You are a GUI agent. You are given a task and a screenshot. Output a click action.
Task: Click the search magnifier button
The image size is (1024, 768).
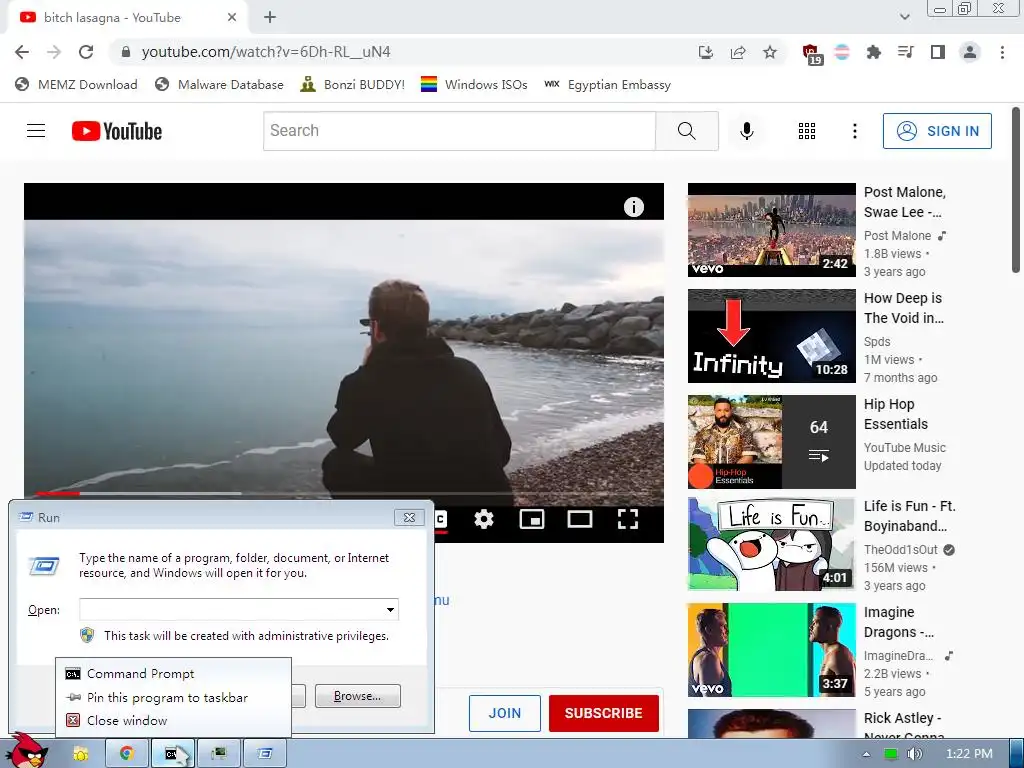[x=686, y=131]
